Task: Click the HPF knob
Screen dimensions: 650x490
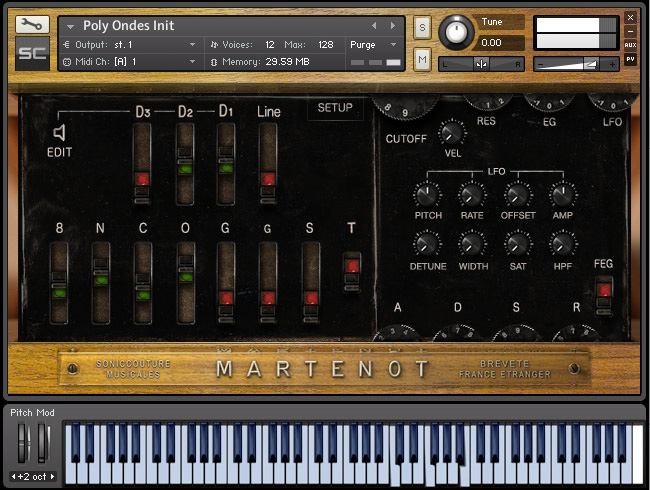Action: point(563,244)
